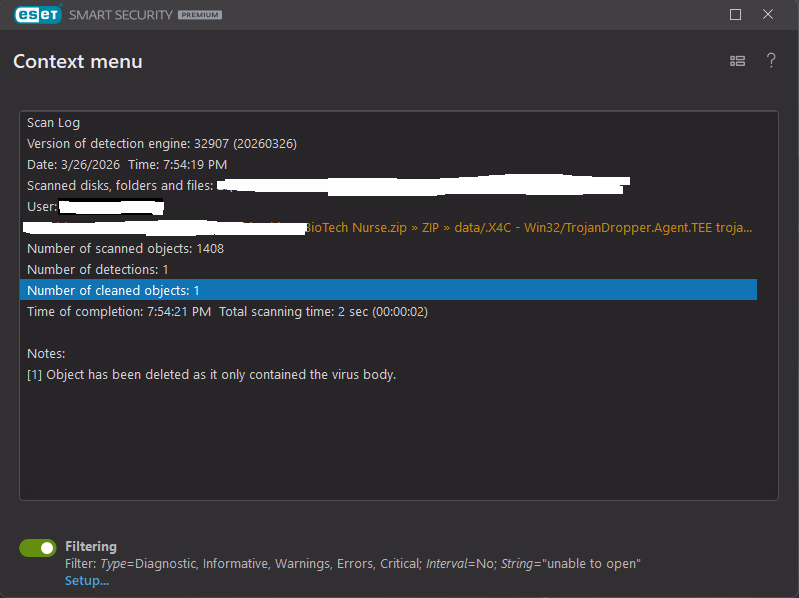Toggle the Filtering switch off
Screen dimensions: 799x598
pos(38,548)
